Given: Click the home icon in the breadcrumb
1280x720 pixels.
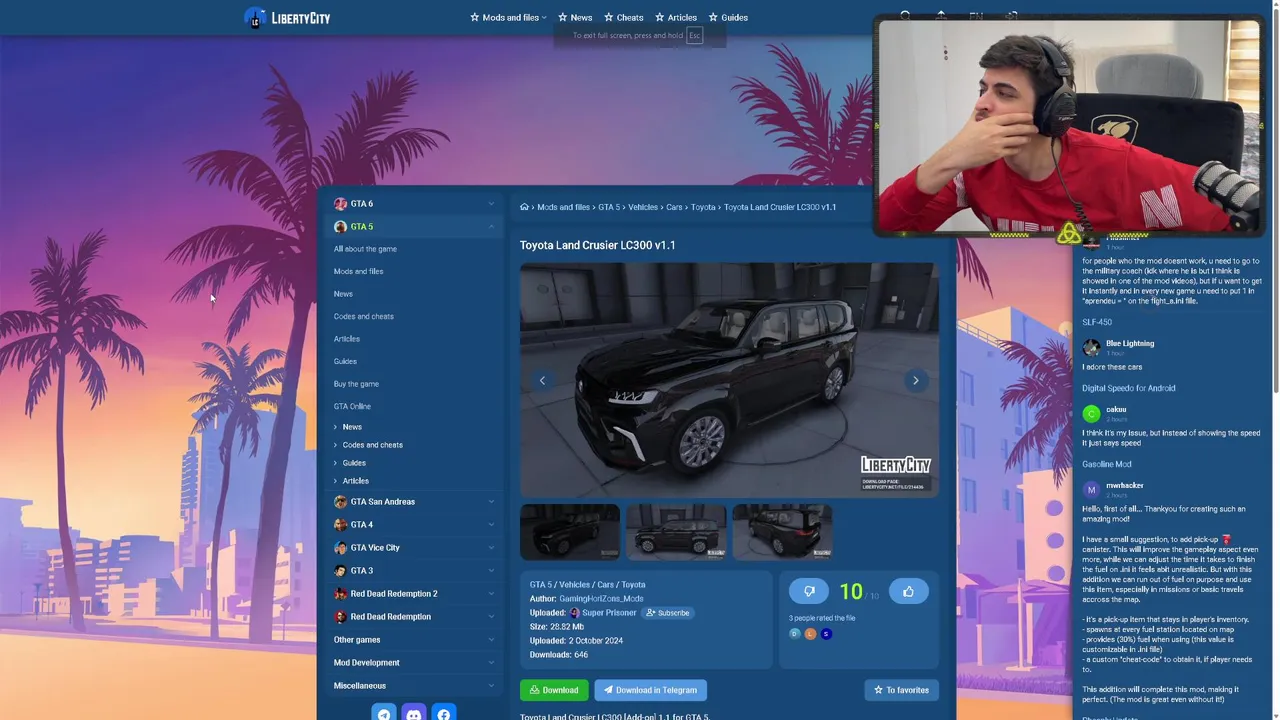Looking at the screenshot, I should point(524,207).
